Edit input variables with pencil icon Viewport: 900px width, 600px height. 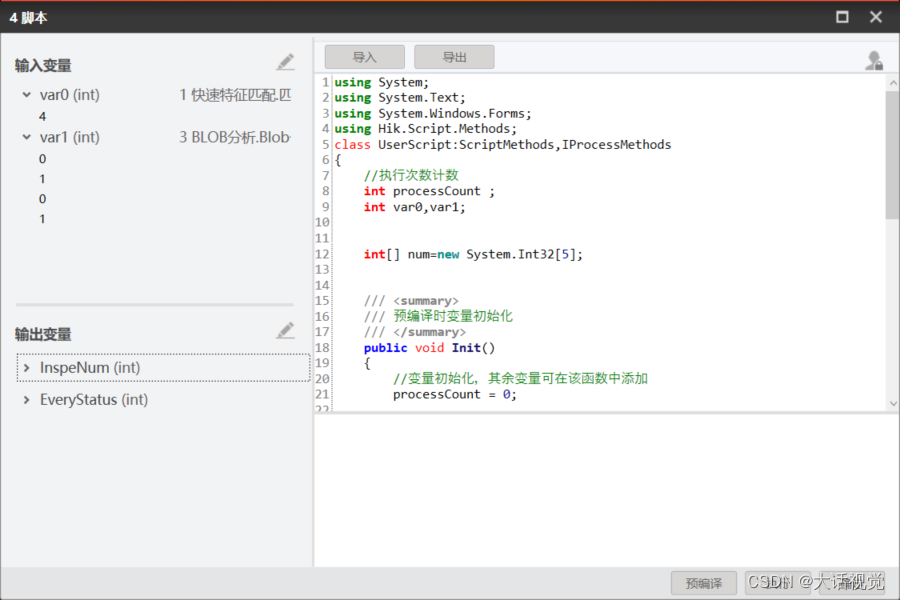[x=285, y=62]
